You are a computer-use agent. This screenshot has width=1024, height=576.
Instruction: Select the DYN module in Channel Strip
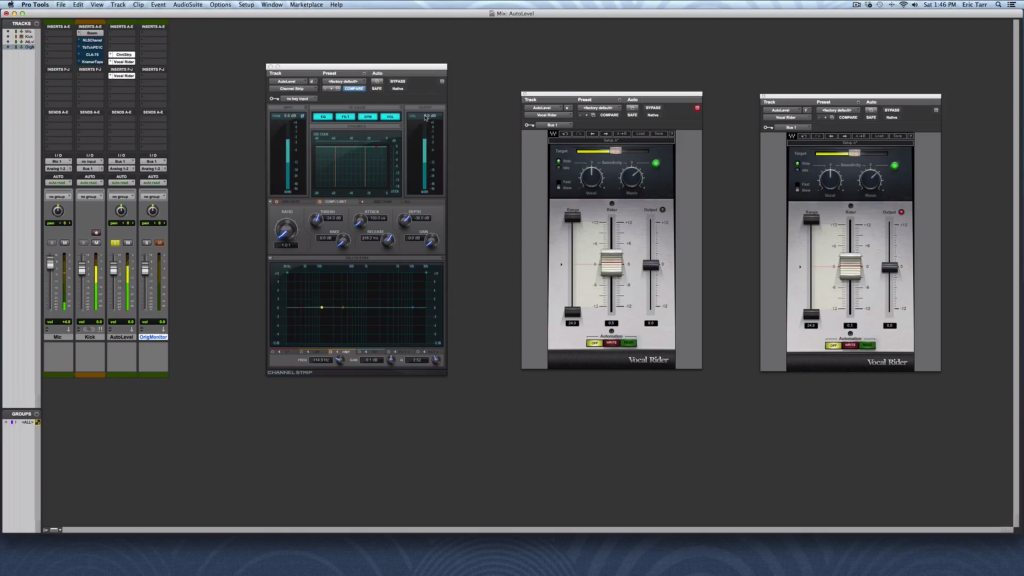(x=368, y=117)
